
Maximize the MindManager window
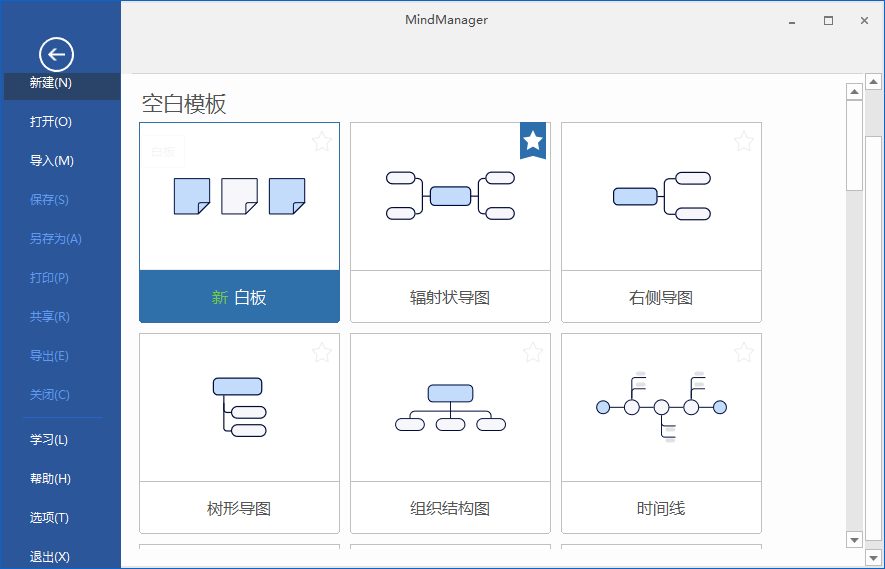pyautogui.click(x=828, y=21)
